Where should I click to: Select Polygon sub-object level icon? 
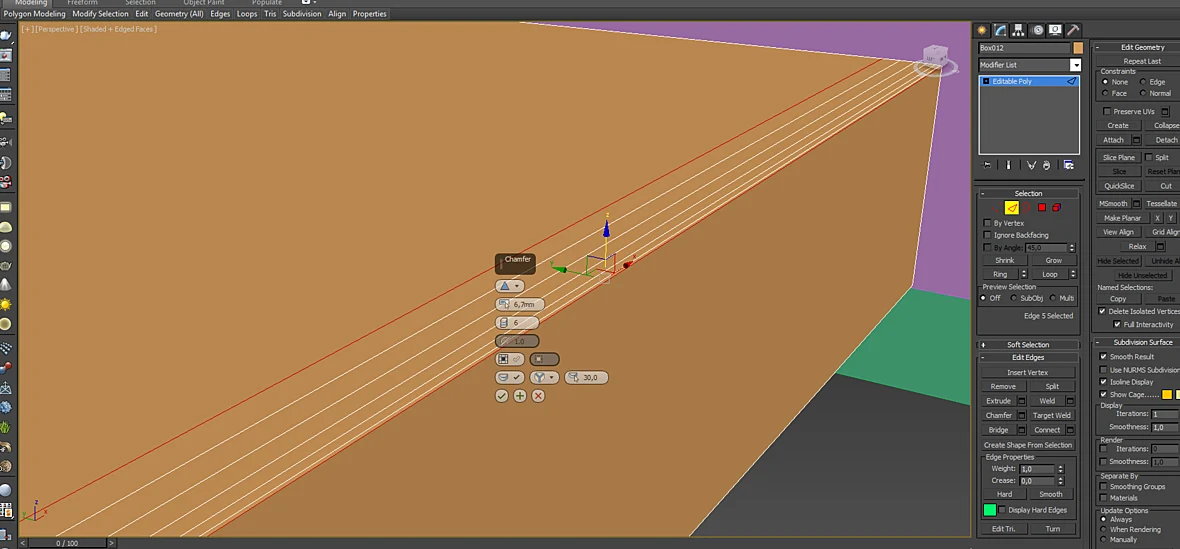(x=1042, y=208)
